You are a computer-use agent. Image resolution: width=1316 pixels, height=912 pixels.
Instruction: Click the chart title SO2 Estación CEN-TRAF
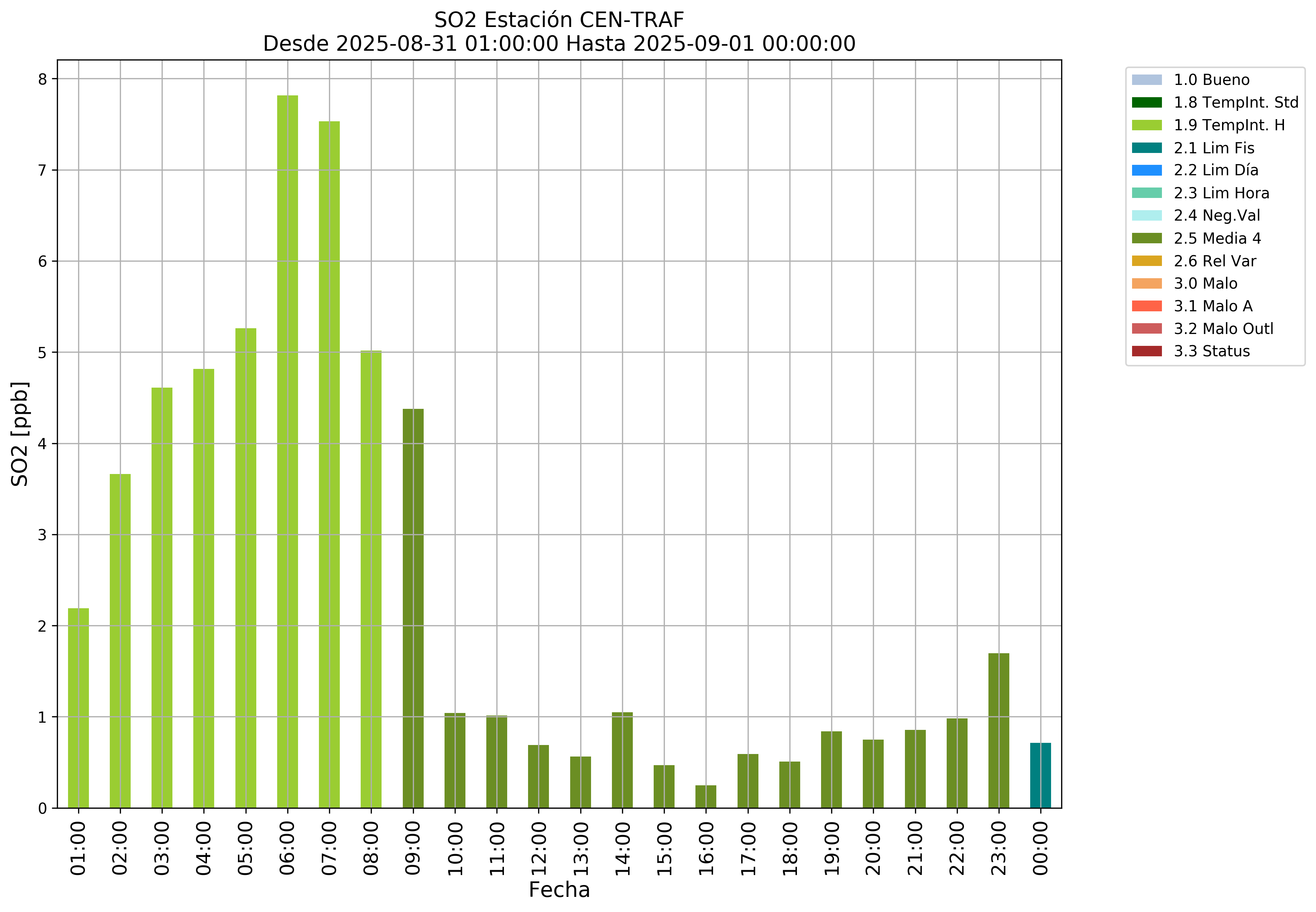click(x=559, y=20)
